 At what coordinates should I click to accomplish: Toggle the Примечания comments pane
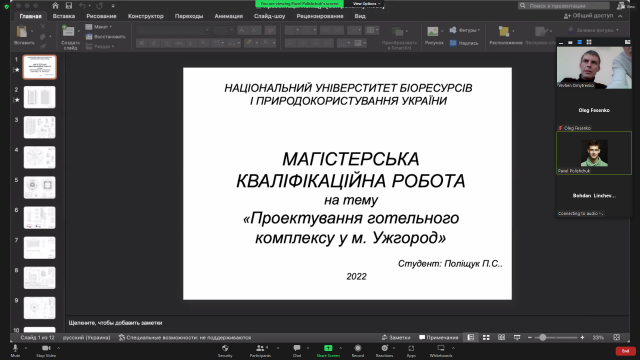(x=439, y=338)
